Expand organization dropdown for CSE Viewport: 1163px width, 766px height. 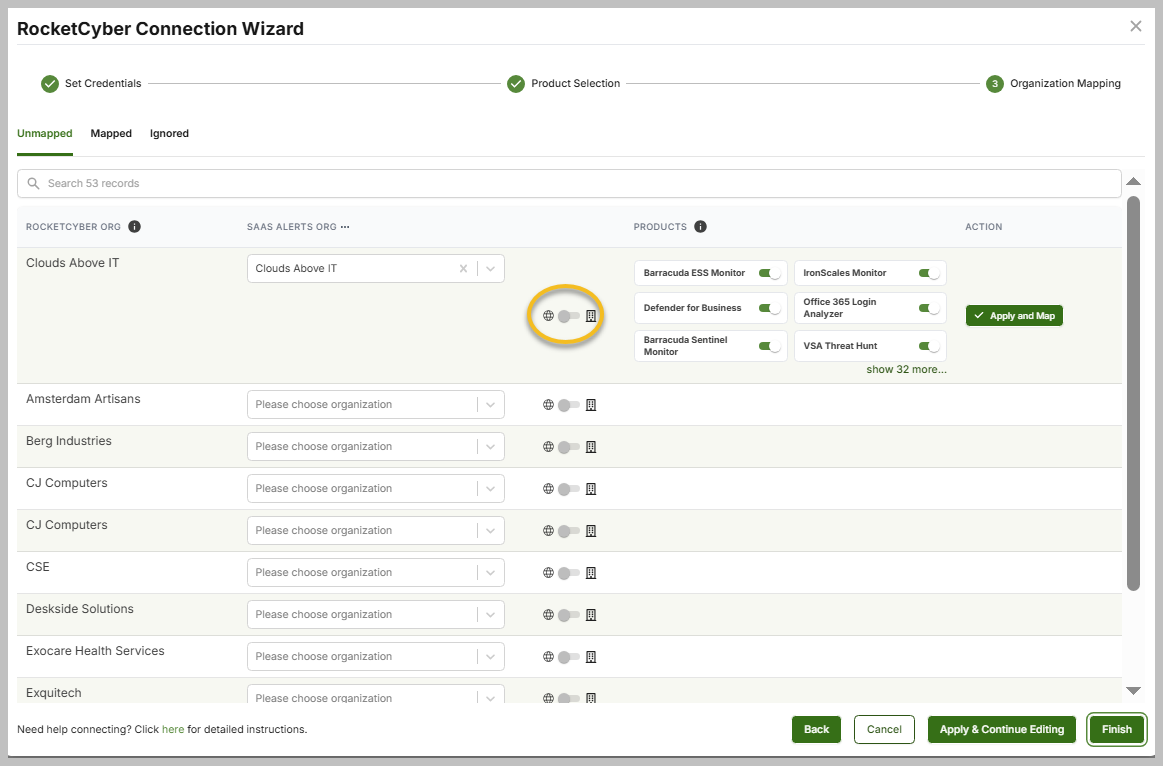(376, 572)
